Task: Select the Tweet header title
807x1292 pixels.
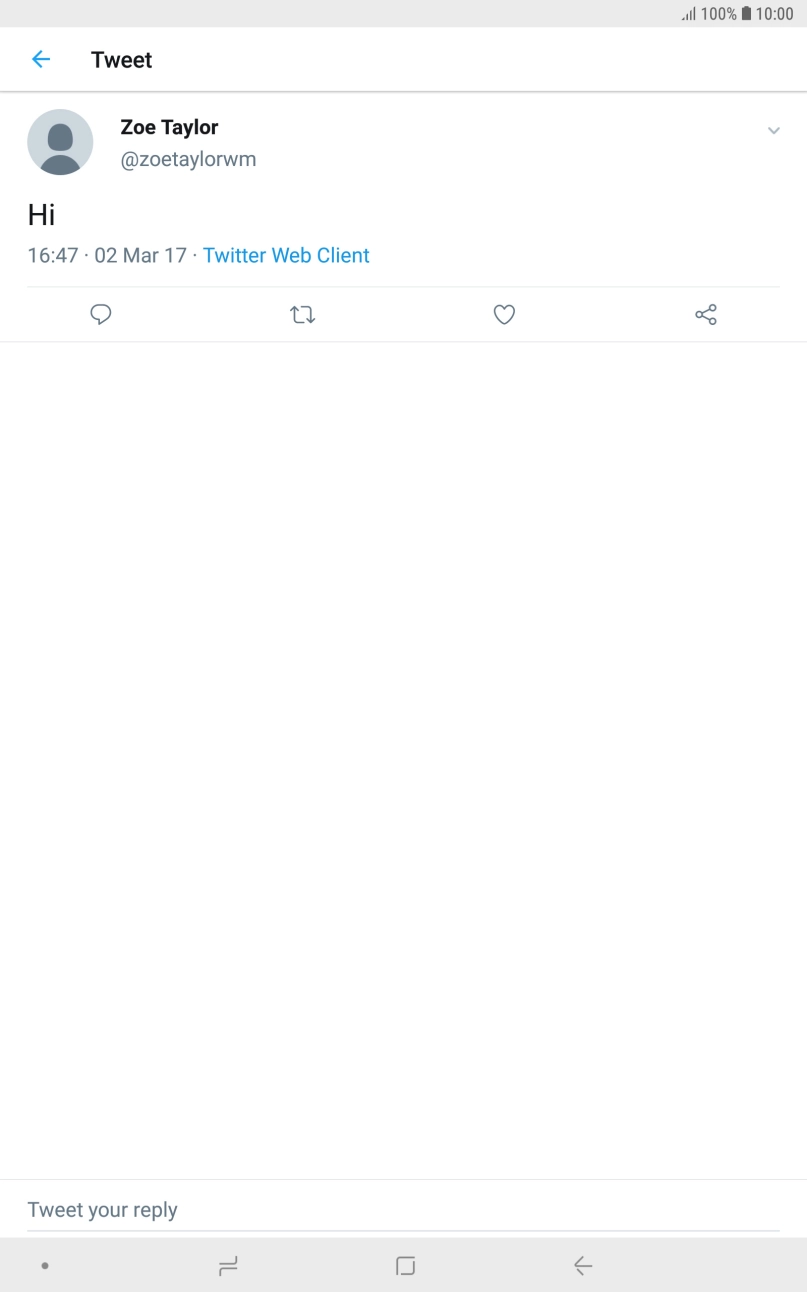Action: (x=121, y=59)
